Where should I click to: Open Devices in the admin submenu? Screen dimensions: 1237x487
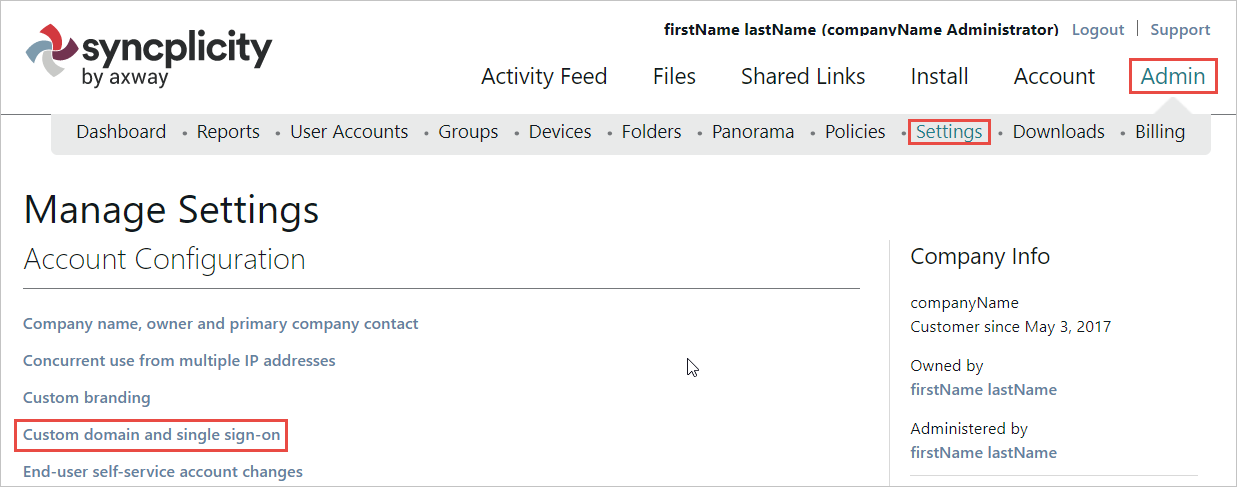pyautogui.click(x=560, y=132)
